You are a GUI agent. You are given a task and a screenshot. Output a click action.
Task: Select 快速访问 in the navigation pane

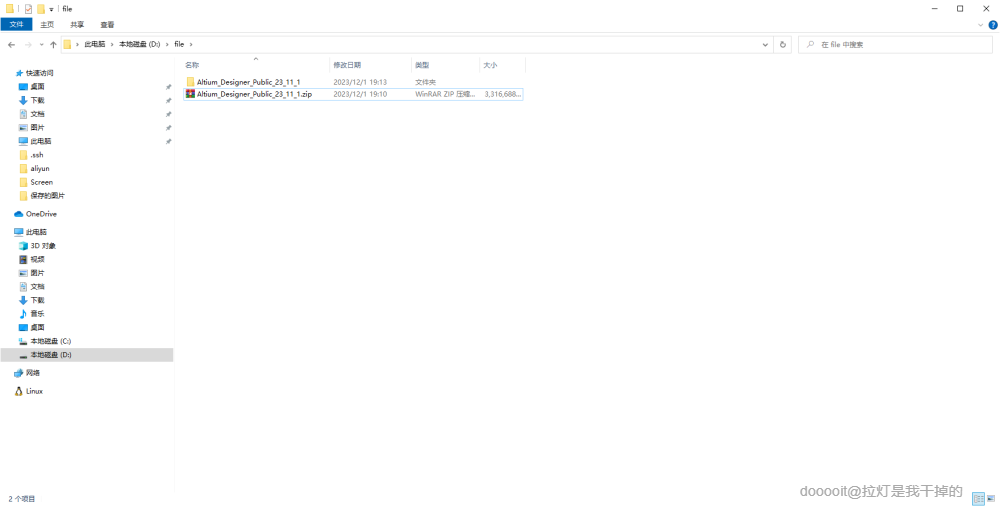coord(40,73)
